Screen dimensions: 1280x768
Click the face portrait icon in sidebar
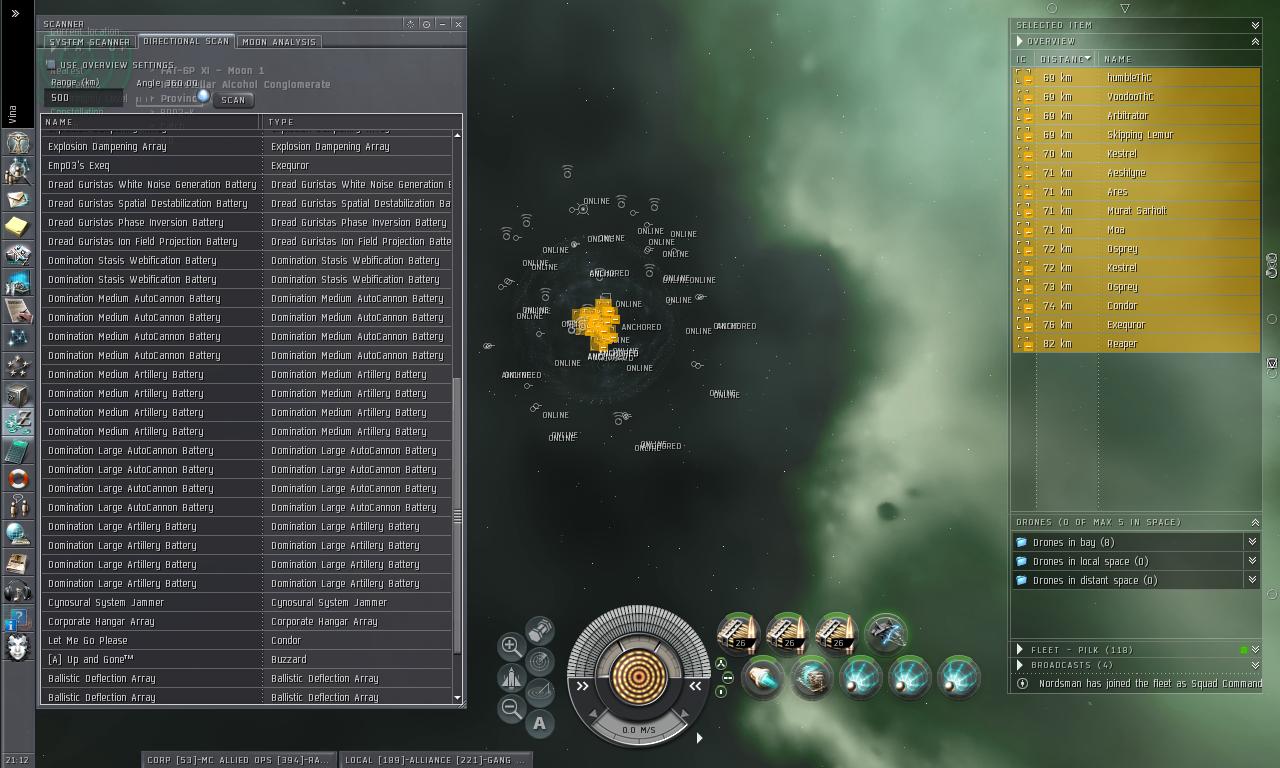tap(18, 647)
